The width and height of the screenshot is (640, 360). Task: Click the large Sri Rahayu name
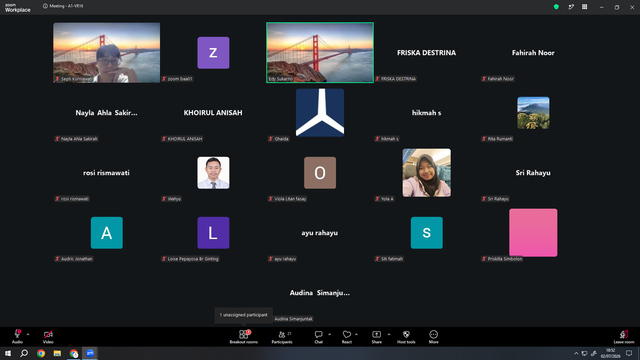point(533,173)
